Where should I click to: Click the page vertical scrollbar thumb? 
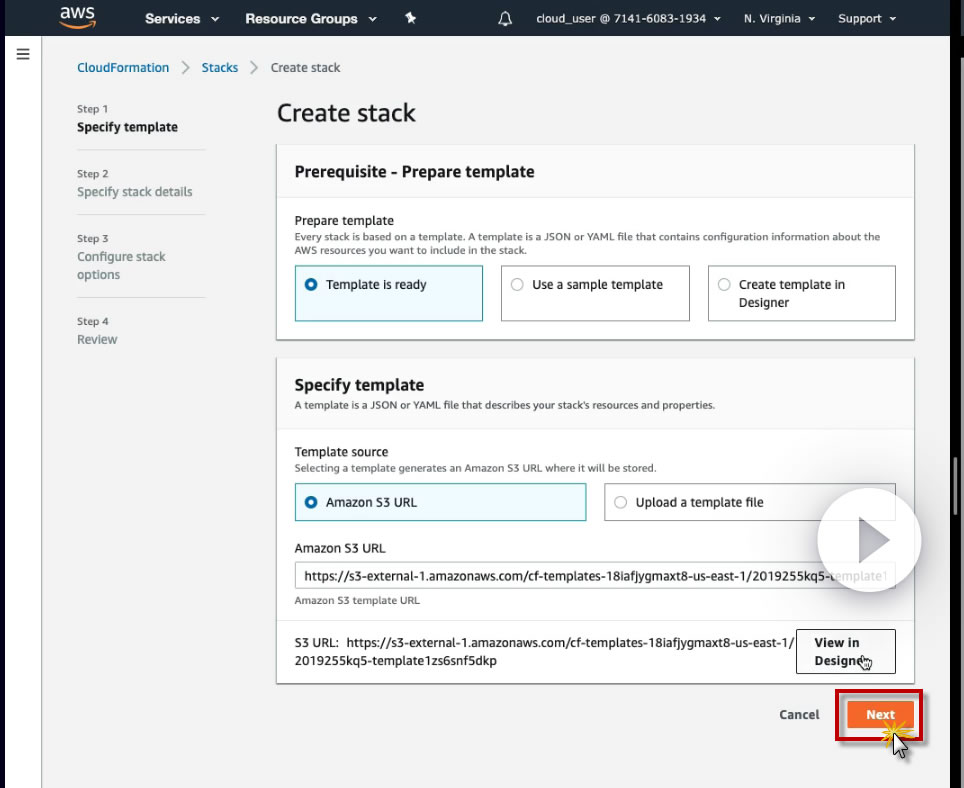[x=955, y=486]
